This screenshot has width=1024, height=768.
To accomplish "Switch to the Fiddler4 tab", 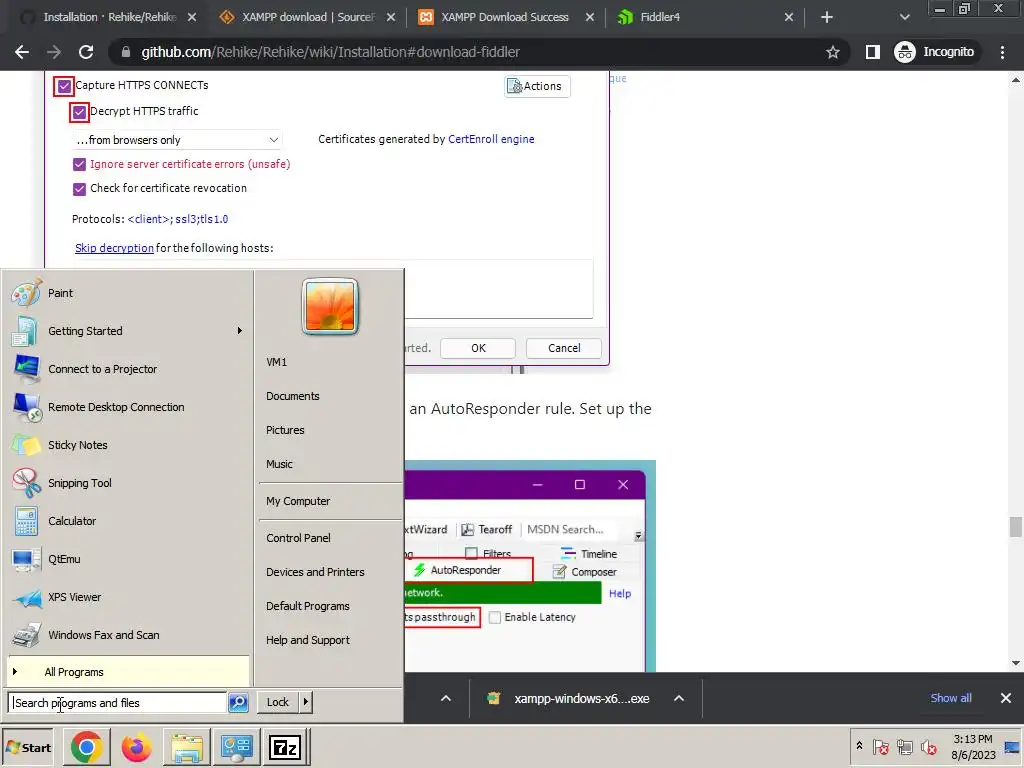I will click(x=660, y=17).
